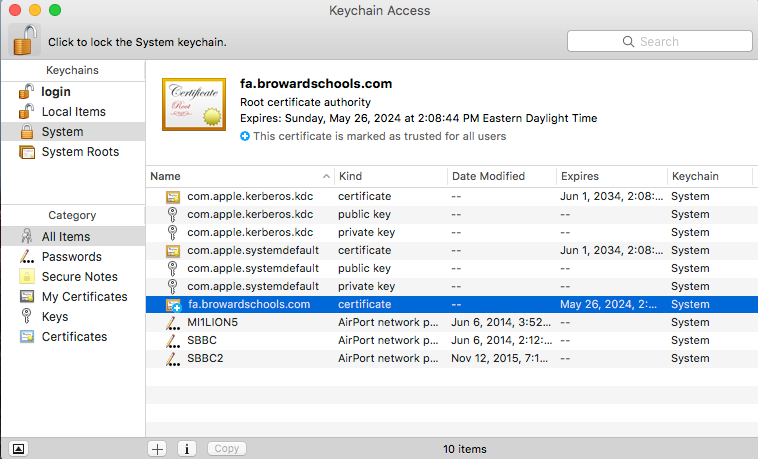758x459 pixels.
Task: Show the Certificates category
Action: [x=73, y=336]
